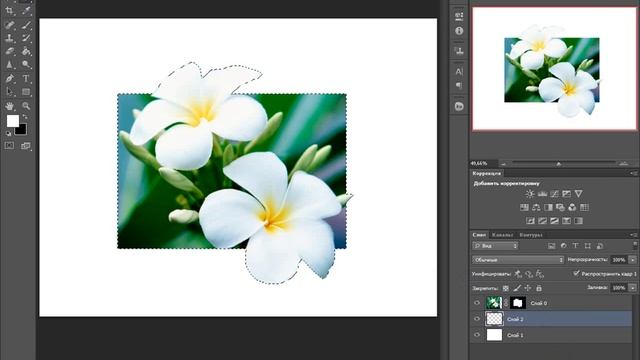Screen dimensions: 640x360
Task: Switch to the Paths tab
Action: 531,235
